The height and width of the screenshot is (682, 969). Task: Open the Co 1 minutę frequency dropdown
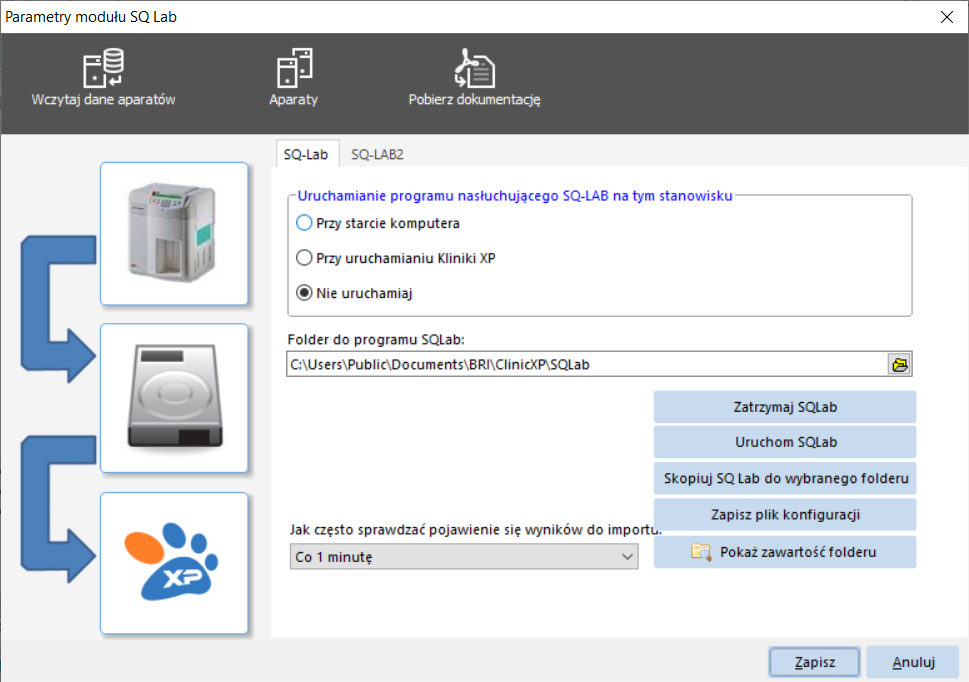463,557
